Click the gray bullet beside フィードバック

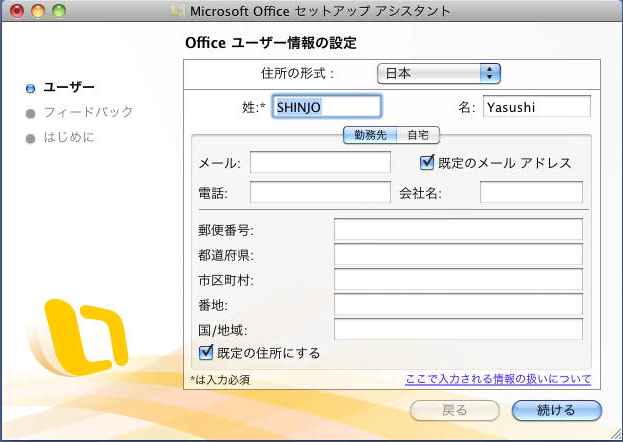click(30, 114)
